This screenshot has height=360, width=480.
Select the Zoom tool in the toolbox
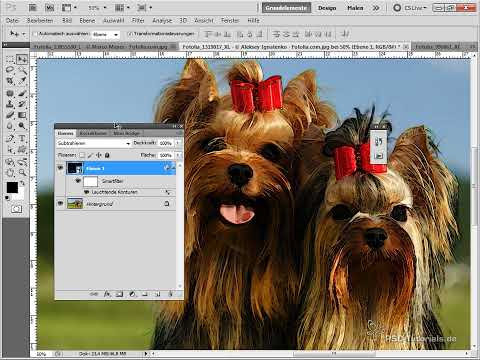tap(22, 173)
